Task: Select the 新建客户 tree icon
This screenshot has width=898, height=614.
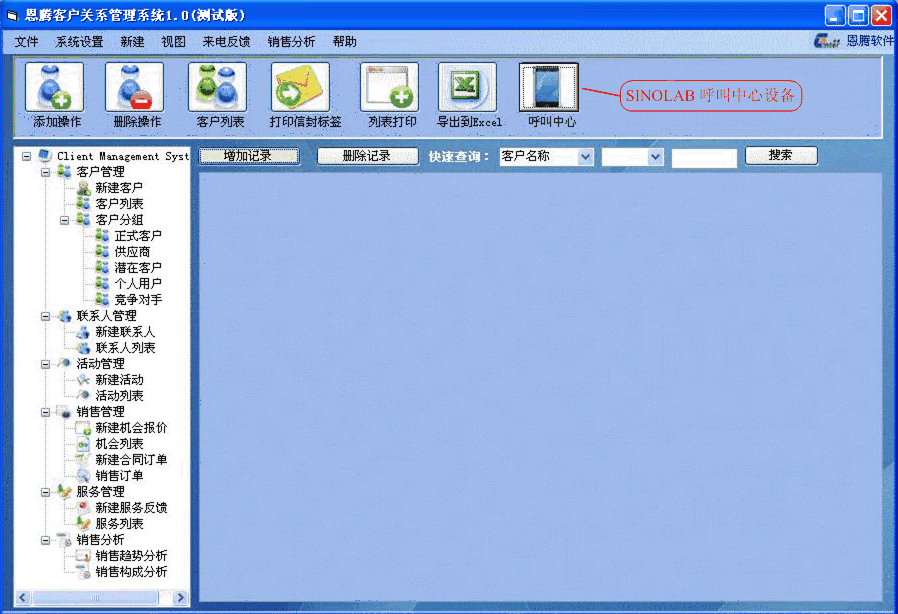Action: [84, 188]
